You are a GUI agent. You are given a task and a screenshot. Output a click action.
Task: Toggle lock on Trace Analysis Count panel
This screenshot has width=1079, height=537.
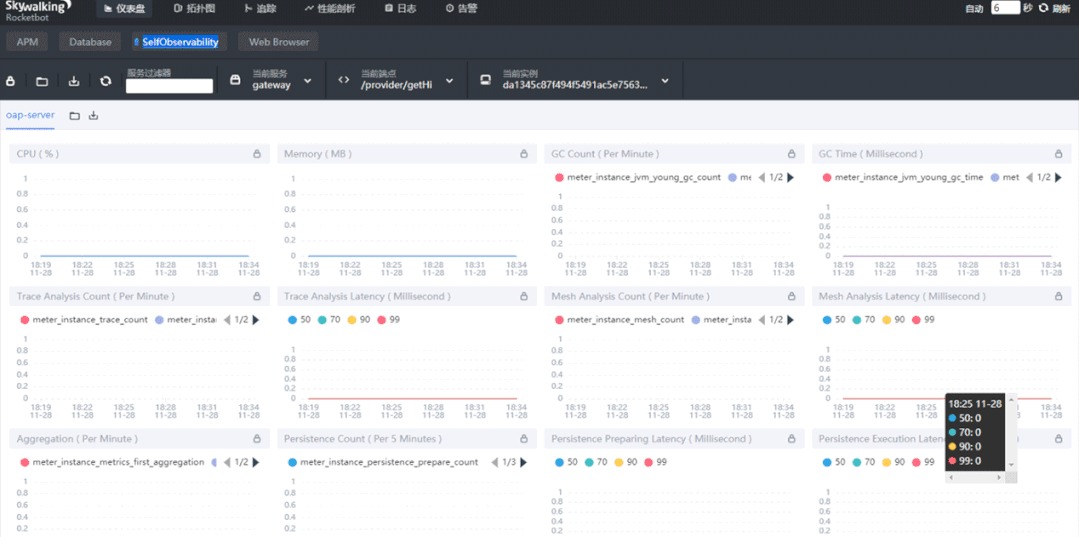click(257, 296)
